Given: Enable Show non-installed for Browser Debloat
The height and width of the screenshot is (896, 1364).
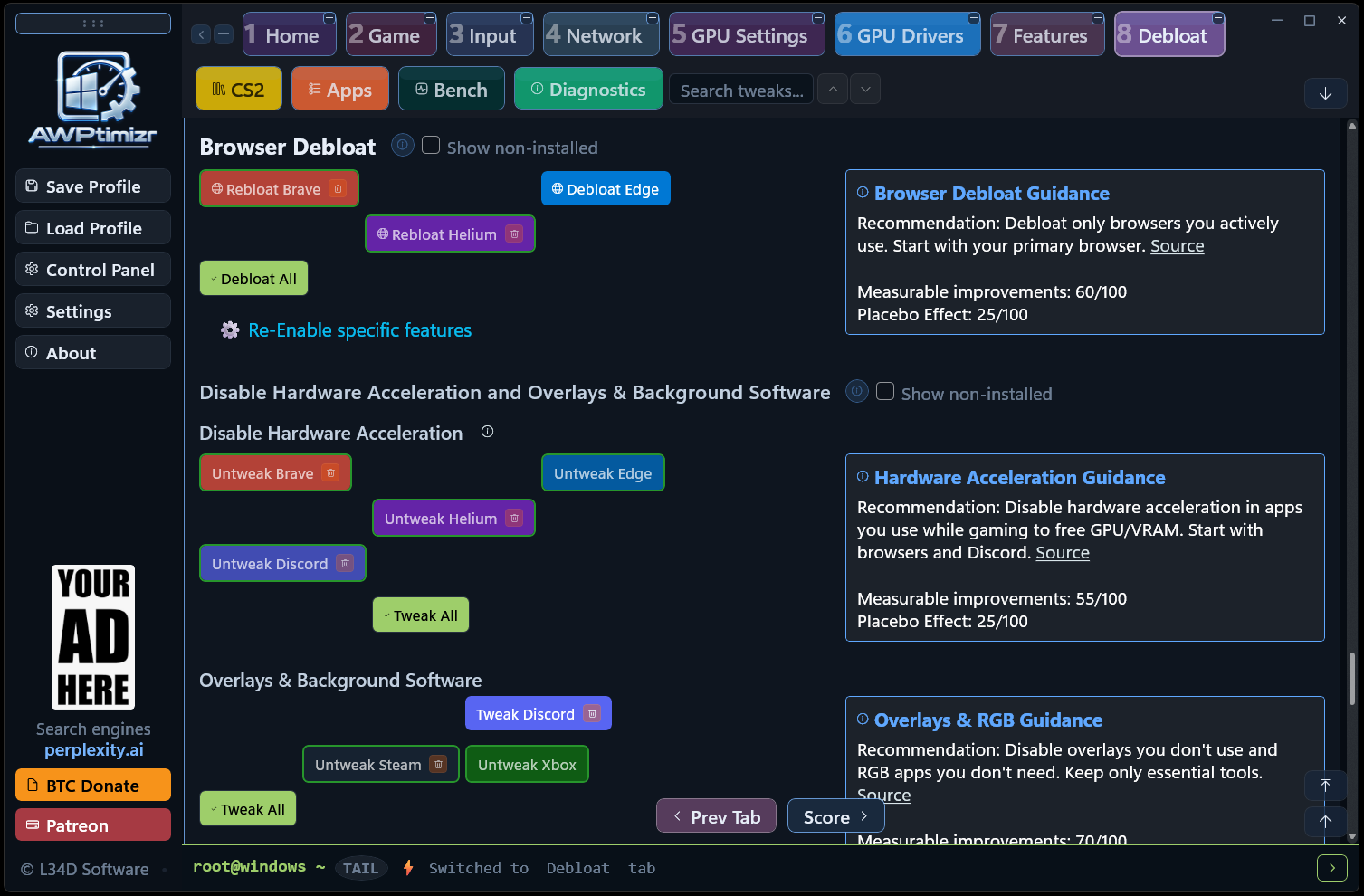Looking at the screenshot, I should [x=431, y=145].
